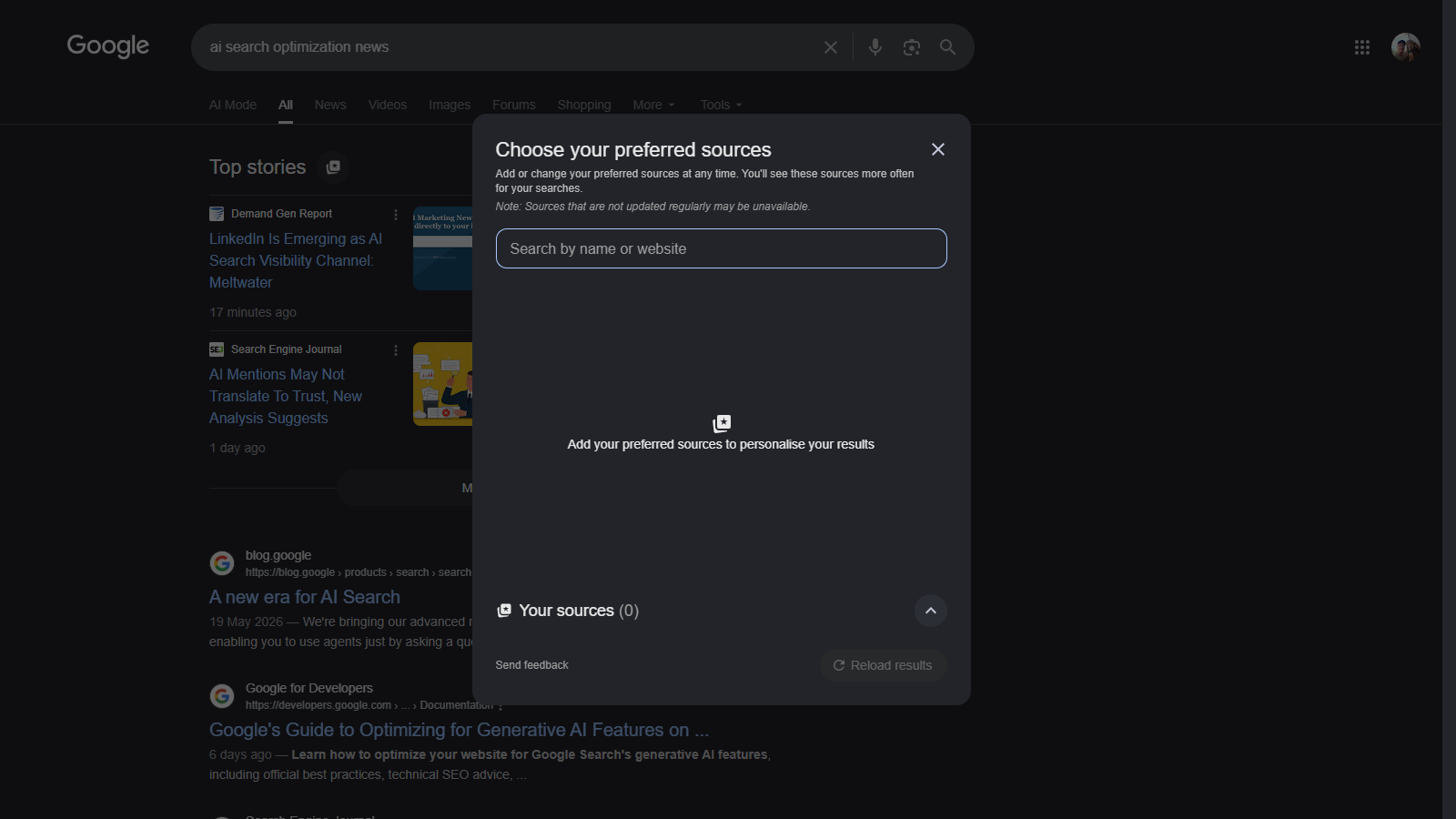Open the Google account profile picture

pos(1406,47)
